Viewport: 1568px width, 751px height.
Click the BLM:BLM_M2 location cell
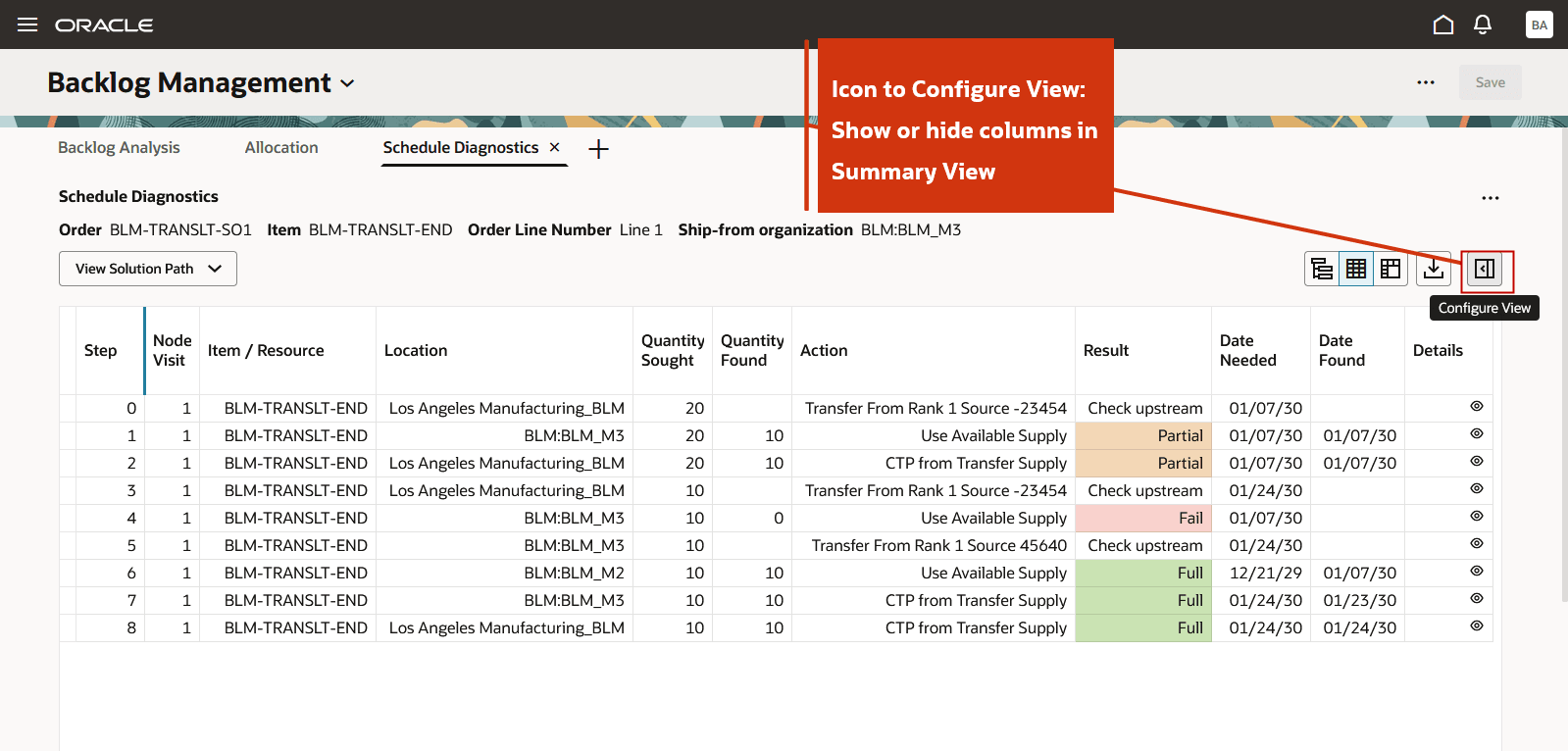[504, 574]
